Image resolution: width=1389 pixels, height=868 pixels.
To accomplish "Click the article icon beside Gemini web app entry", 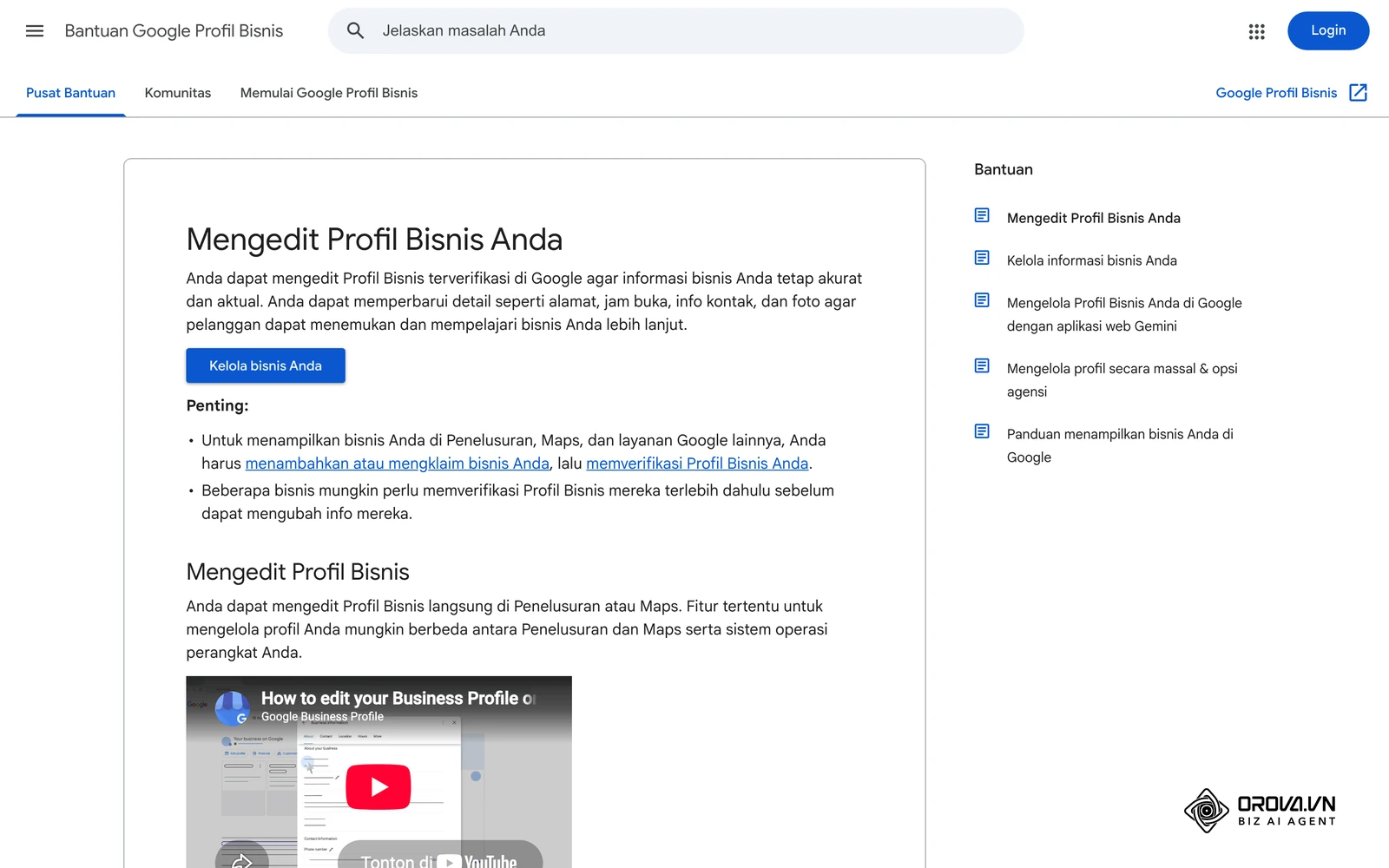I will point(982,300).
